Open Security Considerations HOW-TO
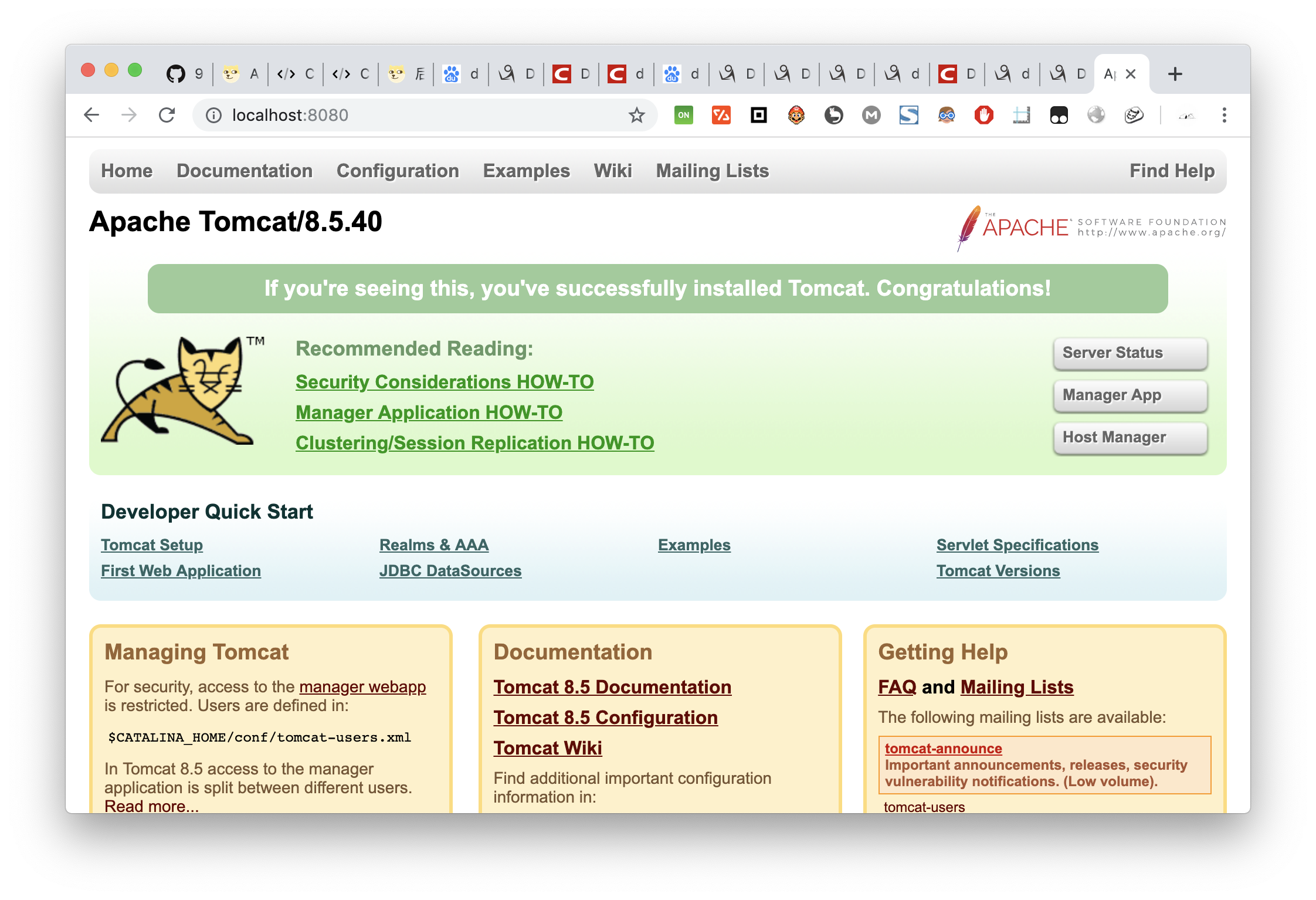This screenshot has width=1316, height=900. click(445, 382)
